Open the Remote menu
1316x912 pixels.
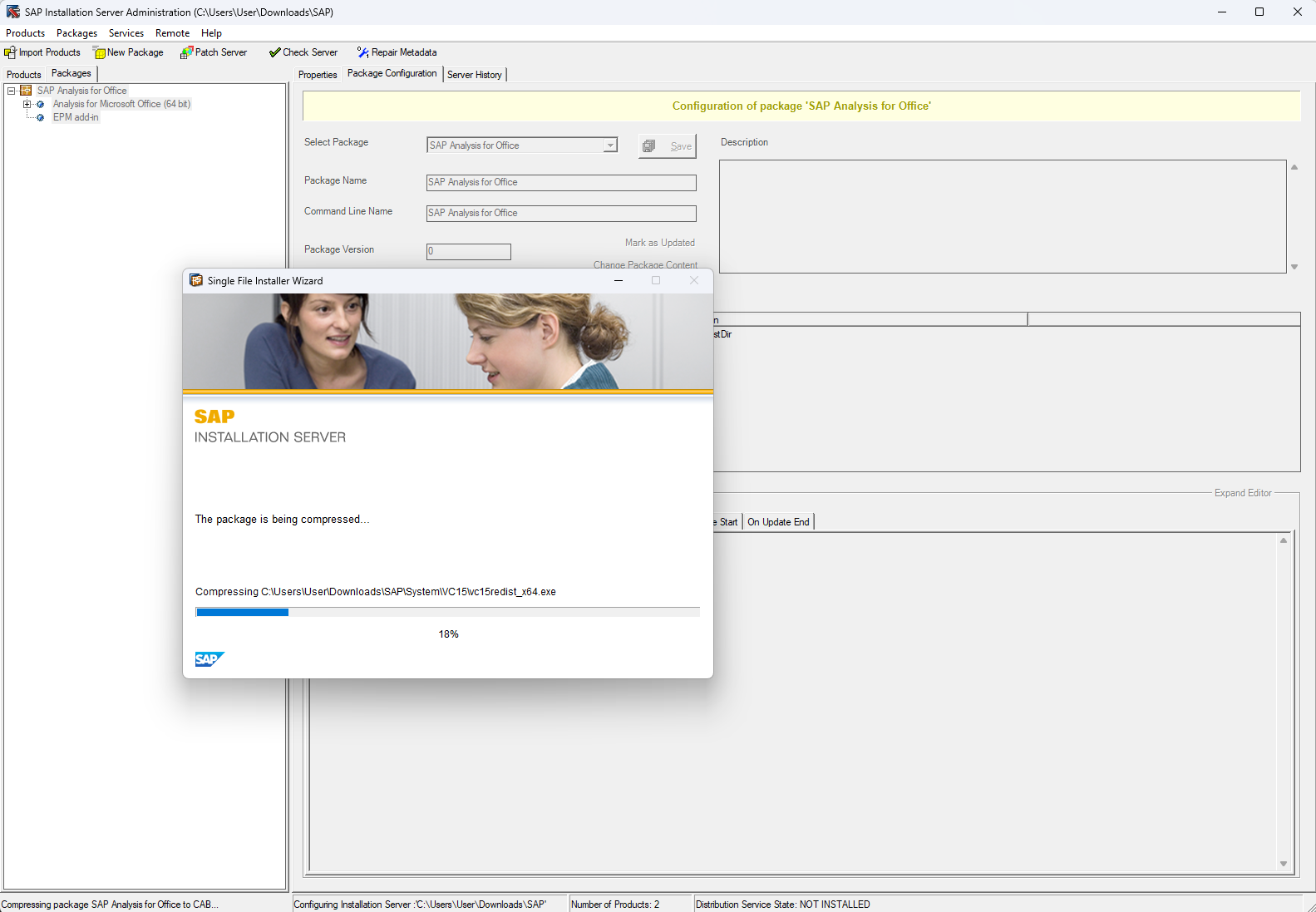172,33
